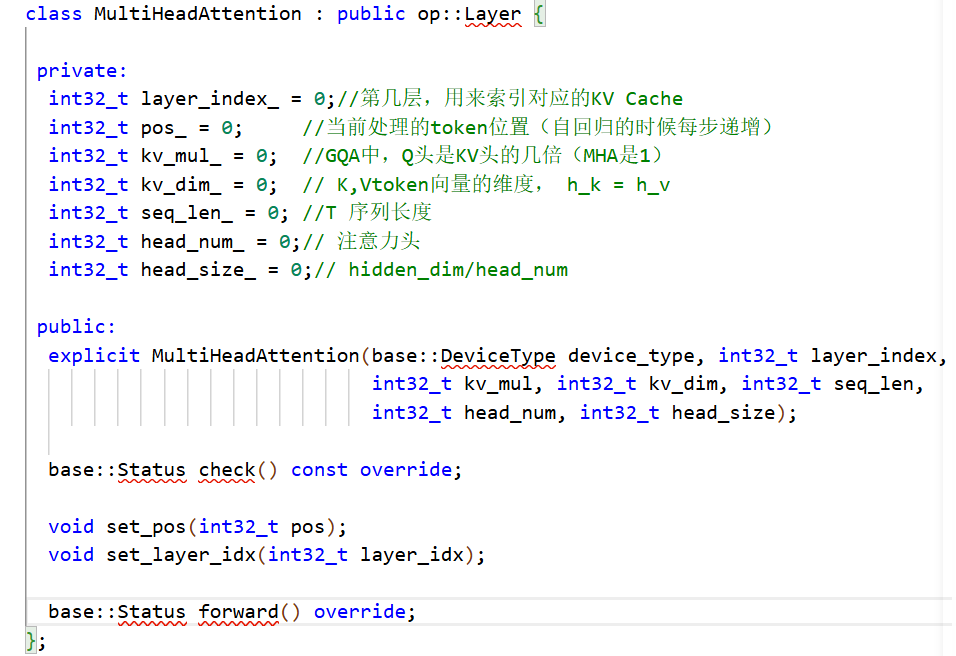Viewport: 956px width, 656px height.
Task: Click override on the forward() line
Action: 360,612
